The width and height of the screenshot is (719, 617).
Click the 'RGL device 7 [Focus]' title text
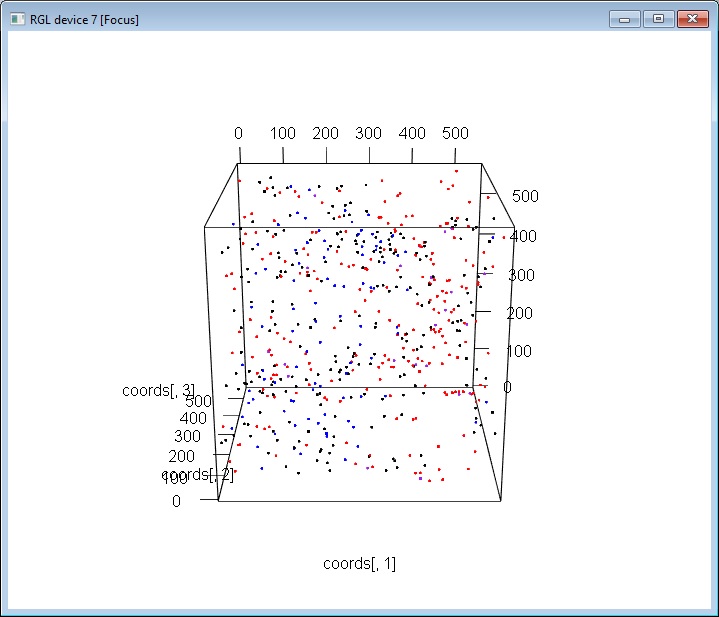tap(84, 19)
